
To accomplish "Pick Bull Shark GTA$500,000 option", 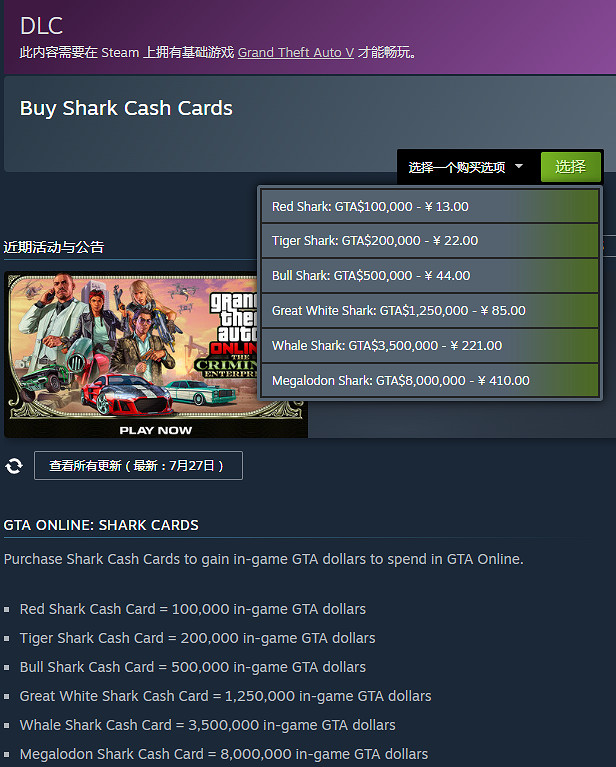I will tap(429, 276).
